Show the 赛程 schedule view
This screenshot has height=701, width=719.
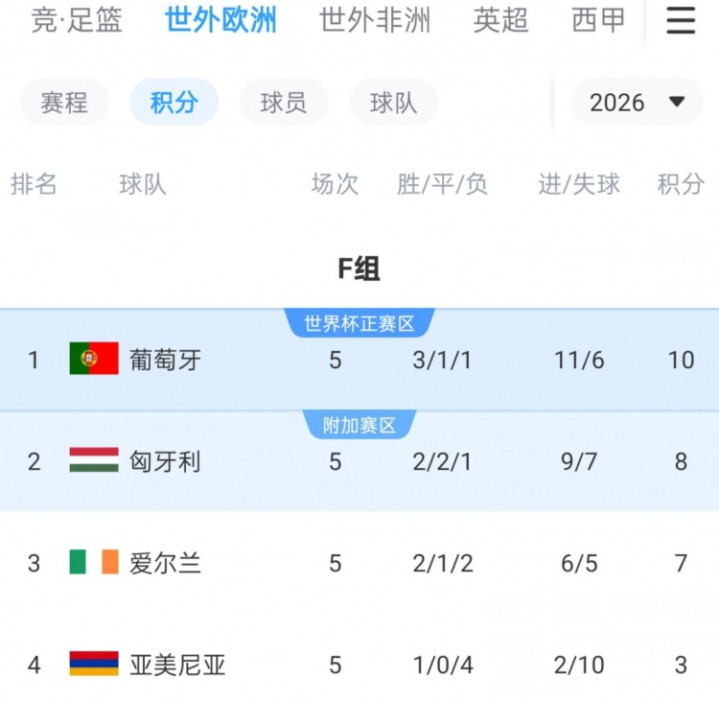click(x=65, y=102)
